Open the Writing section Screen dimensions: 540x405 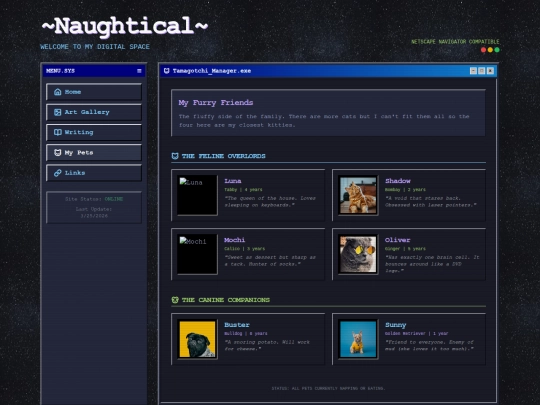point(94,132)
